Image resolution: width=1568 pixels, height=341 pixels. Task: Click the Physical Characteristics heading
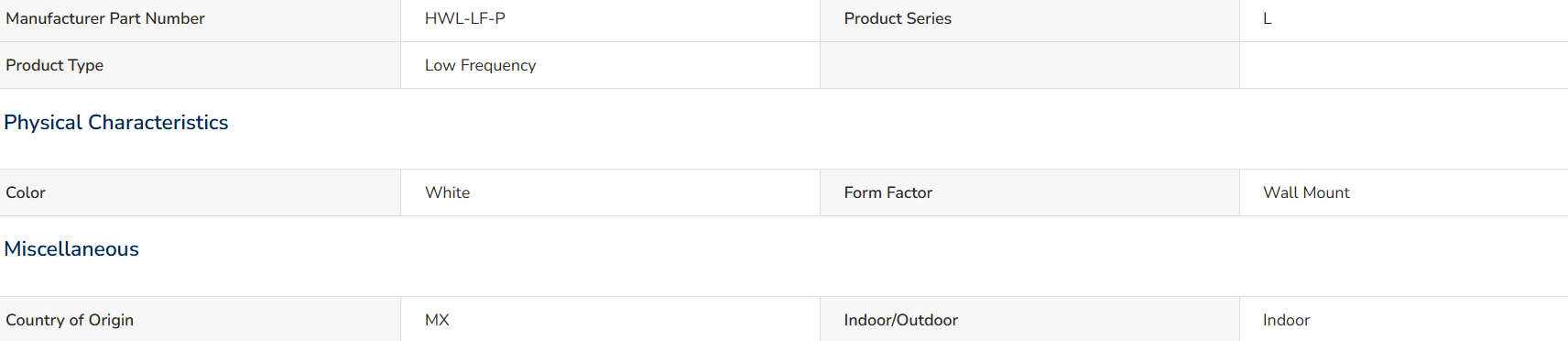[116, 122]
